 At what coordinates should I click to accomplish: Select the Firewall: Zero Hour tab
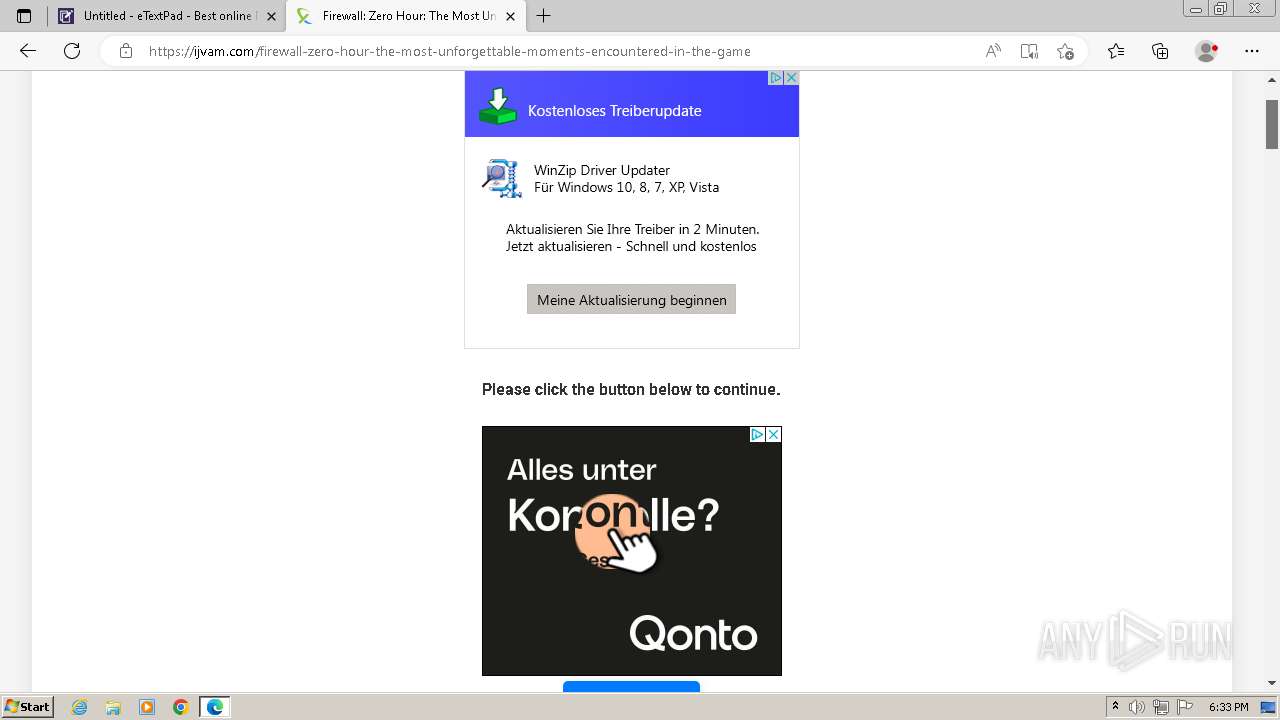pos(405,16)
